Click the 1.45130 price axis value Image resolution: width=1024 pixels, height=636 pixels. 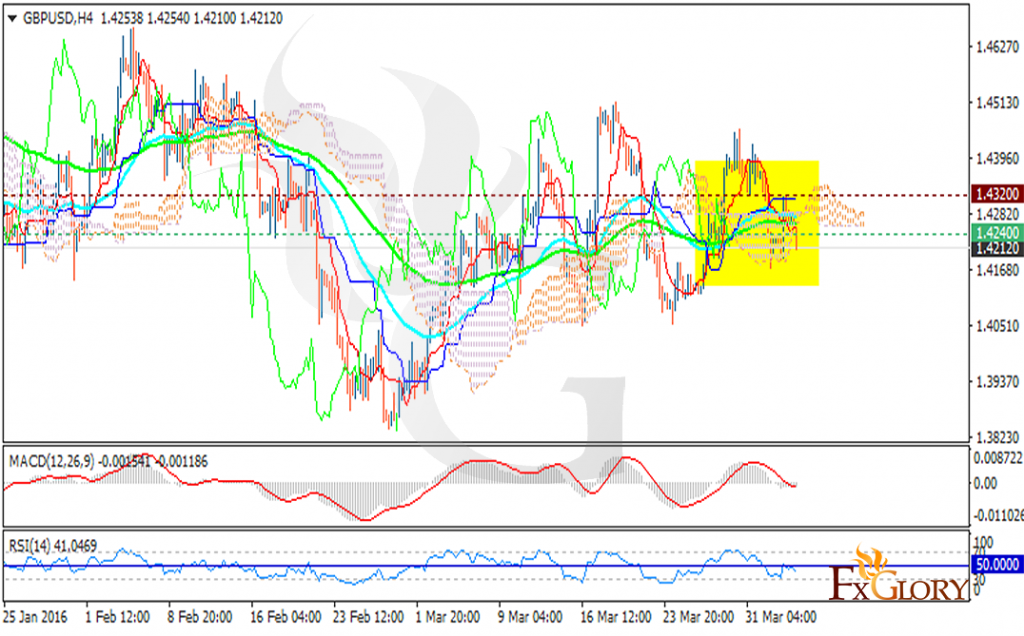click(997, 103)
